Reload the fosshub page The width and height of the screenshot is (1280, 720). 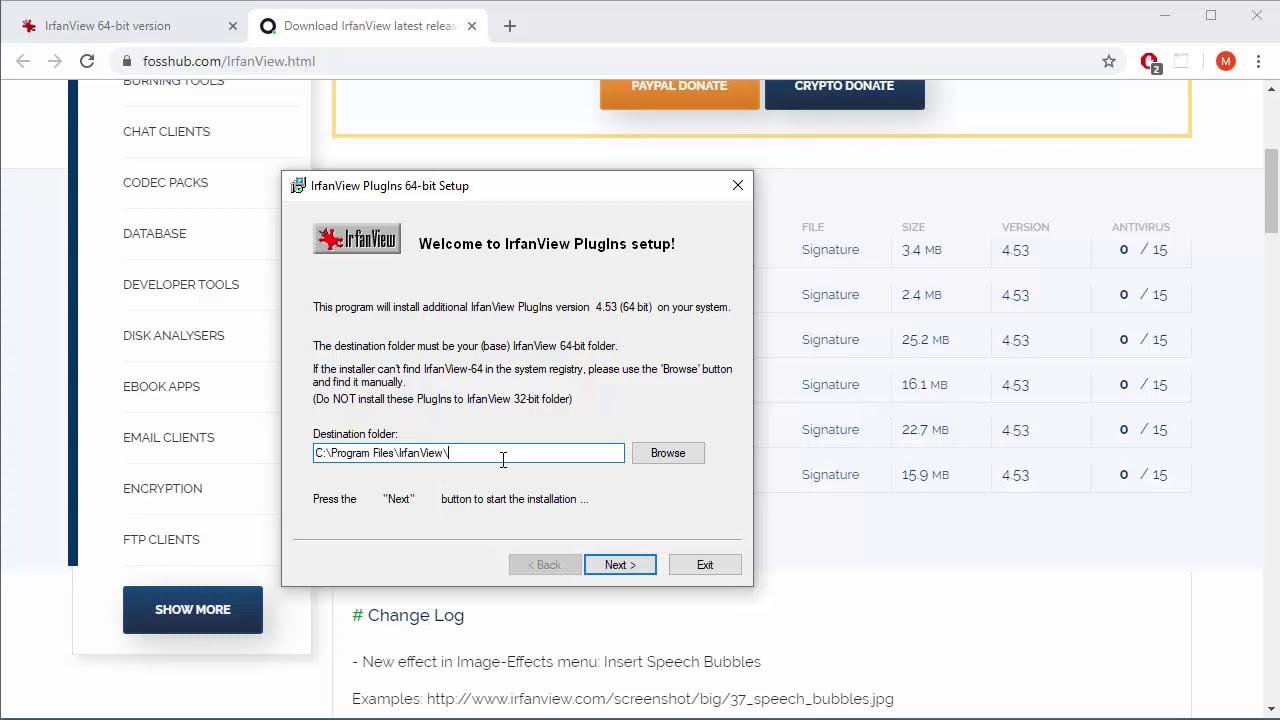pyautogui.click(x=87, y=61)
